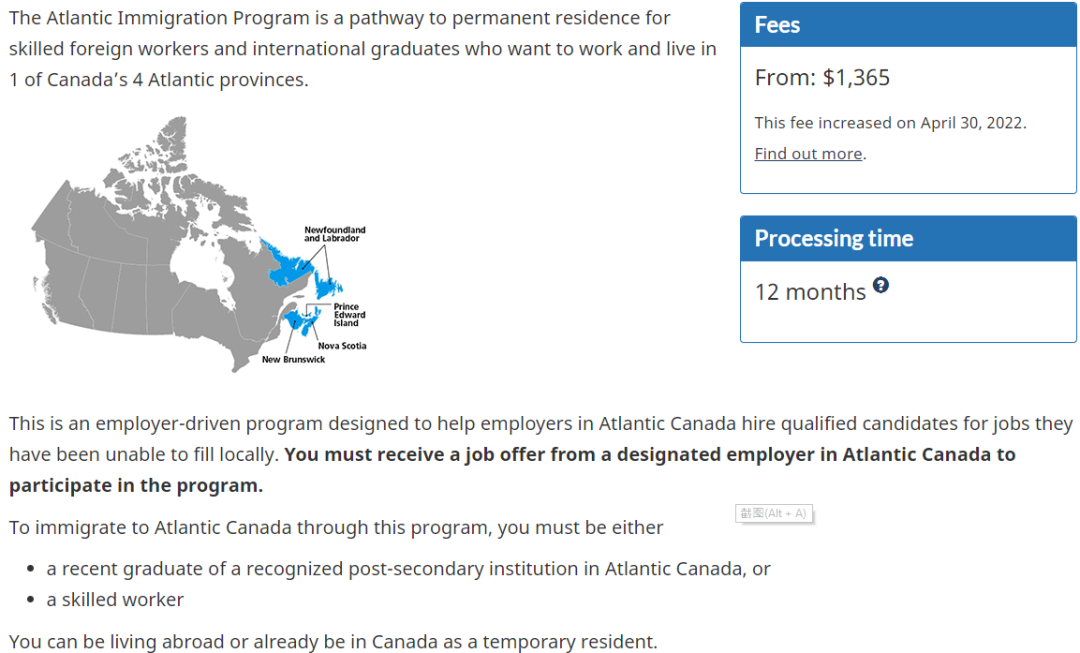Click the Prince Edward Island map label

coord(349,315)
